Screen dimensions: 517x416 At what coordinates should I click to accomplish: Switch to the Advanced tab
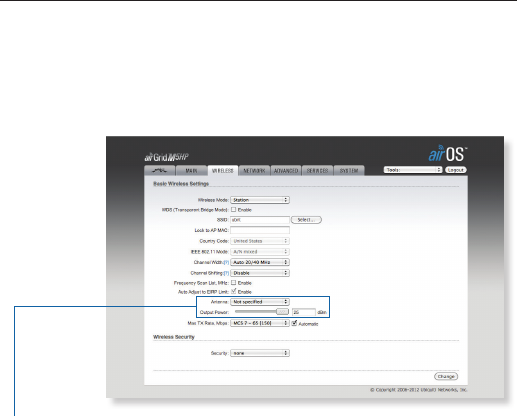pyautogui.click(x=286, y=171)
